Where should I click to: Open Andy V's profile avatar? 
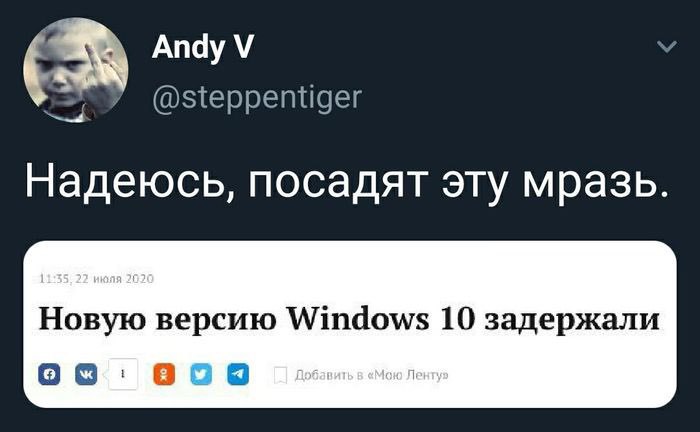click(76, 70)
